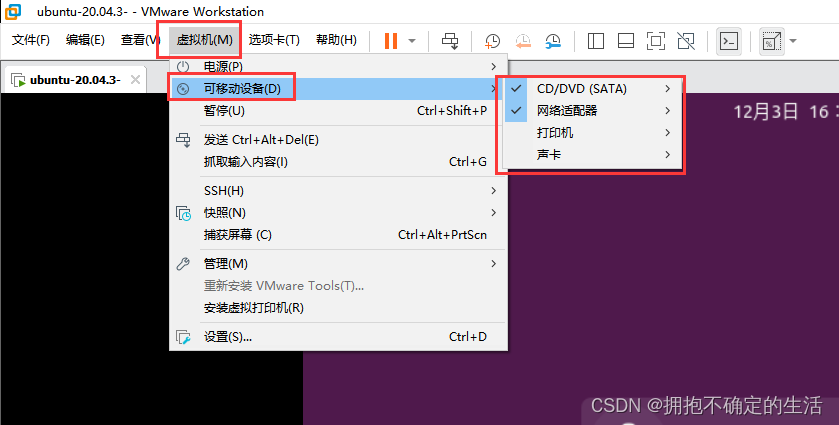Click the 可移动设备(D) menu entry
Viewport: 839px width, 425px height.
[x=338, y=89]
